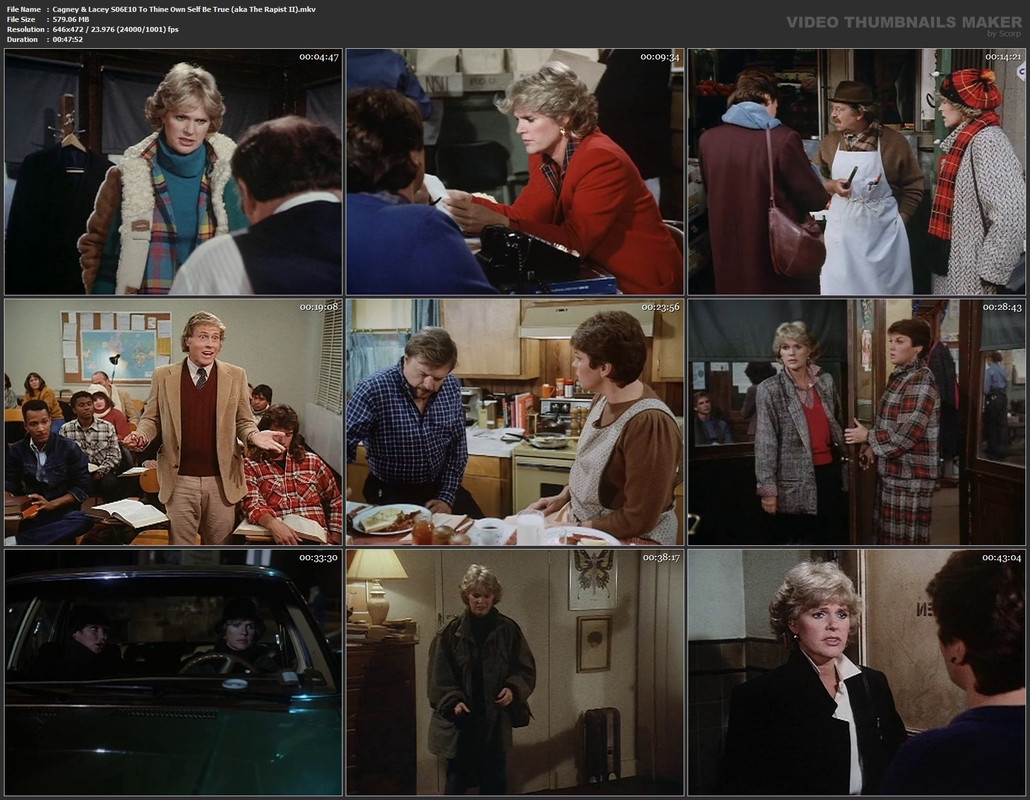Click the 00:14:21 timestamp label
Screen dimensions: 1030x800
(x=1002, y=57)
